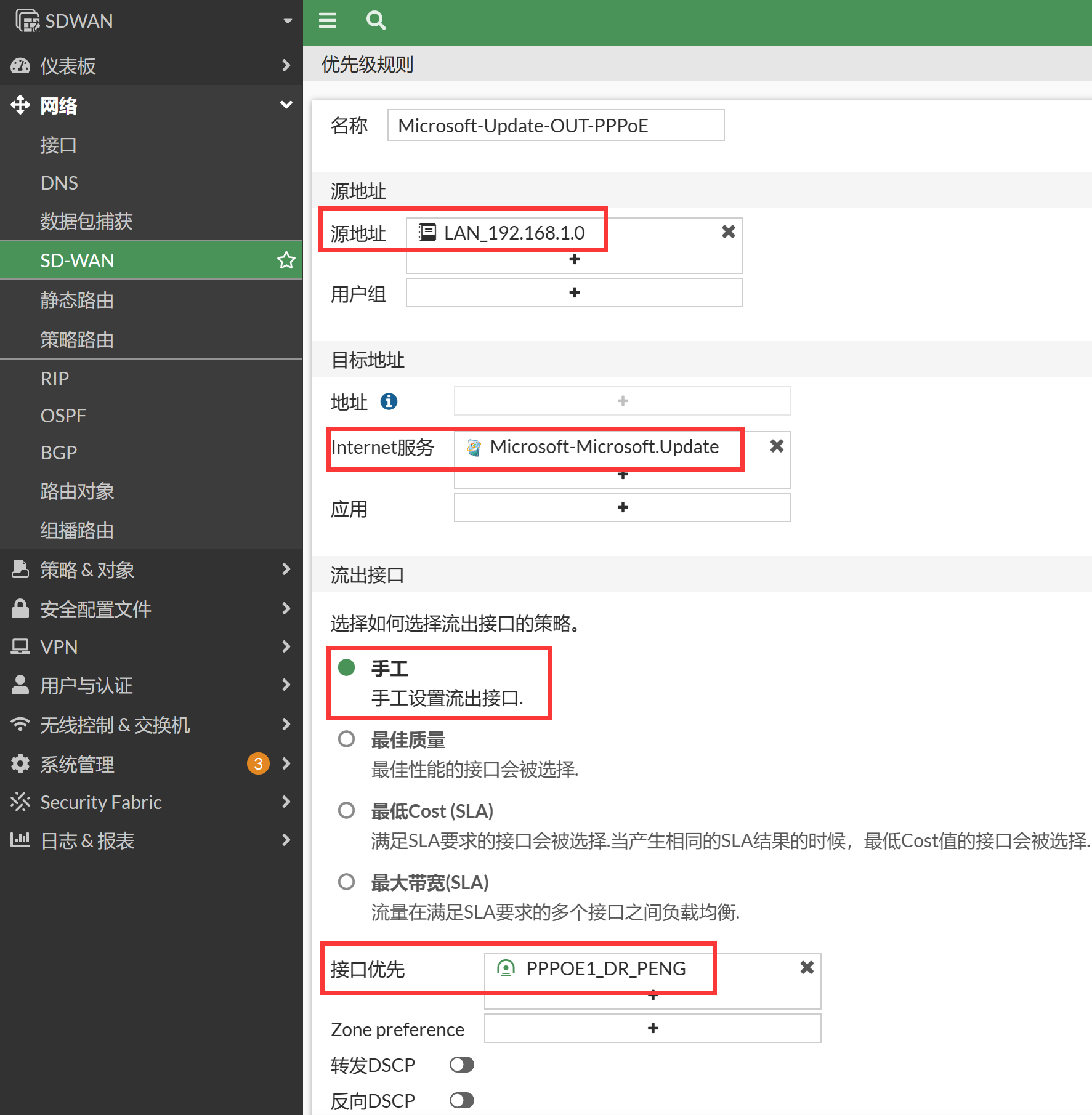Open search with the magnifier icon

(376, 21)
